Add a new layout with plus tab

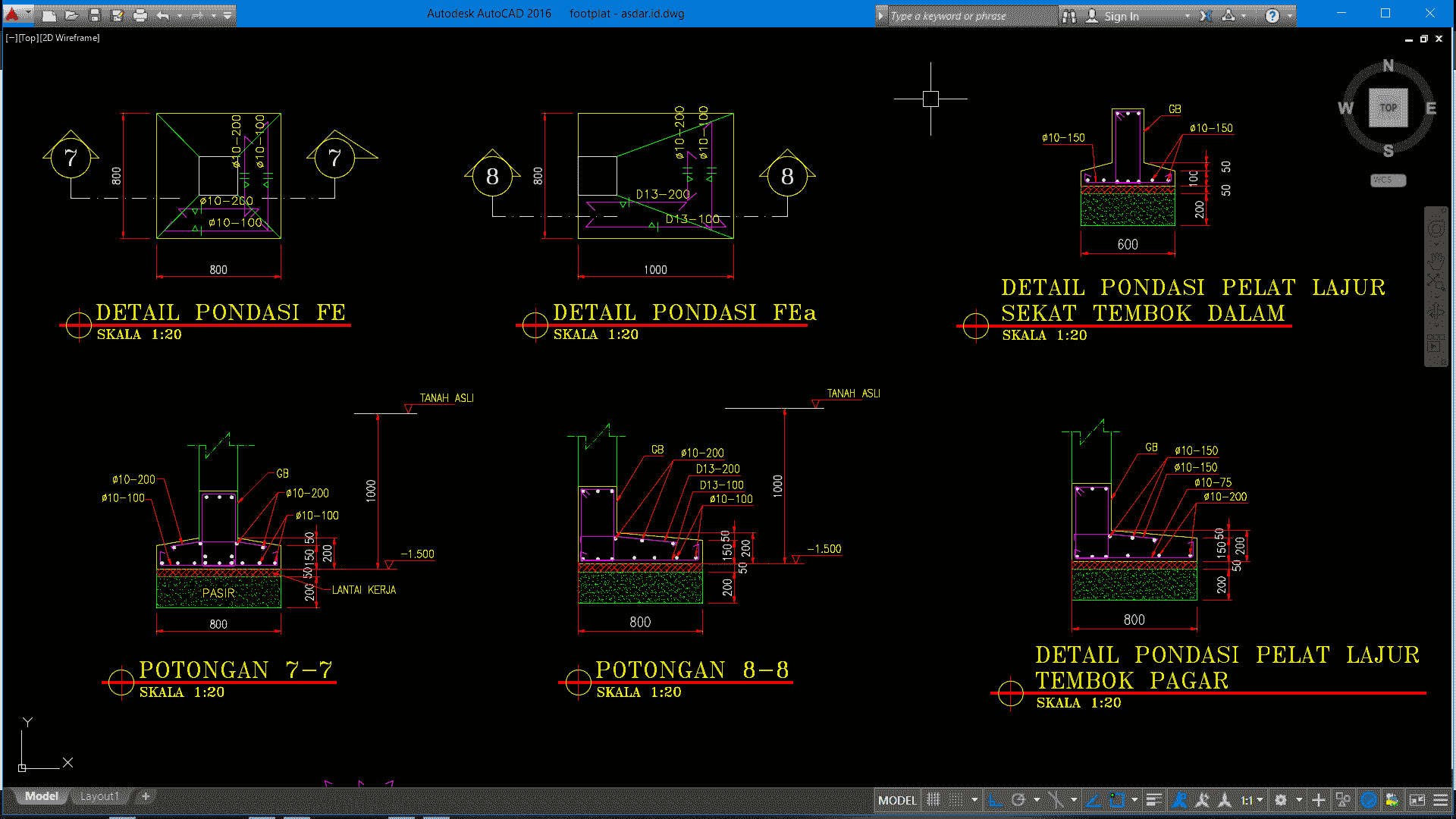[146, 796]
